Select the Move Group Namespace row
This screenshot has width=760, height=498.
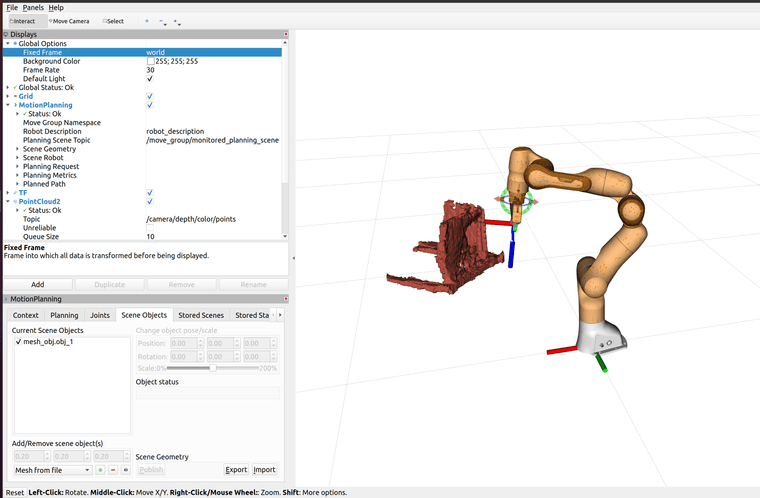(x=142, y=123)
